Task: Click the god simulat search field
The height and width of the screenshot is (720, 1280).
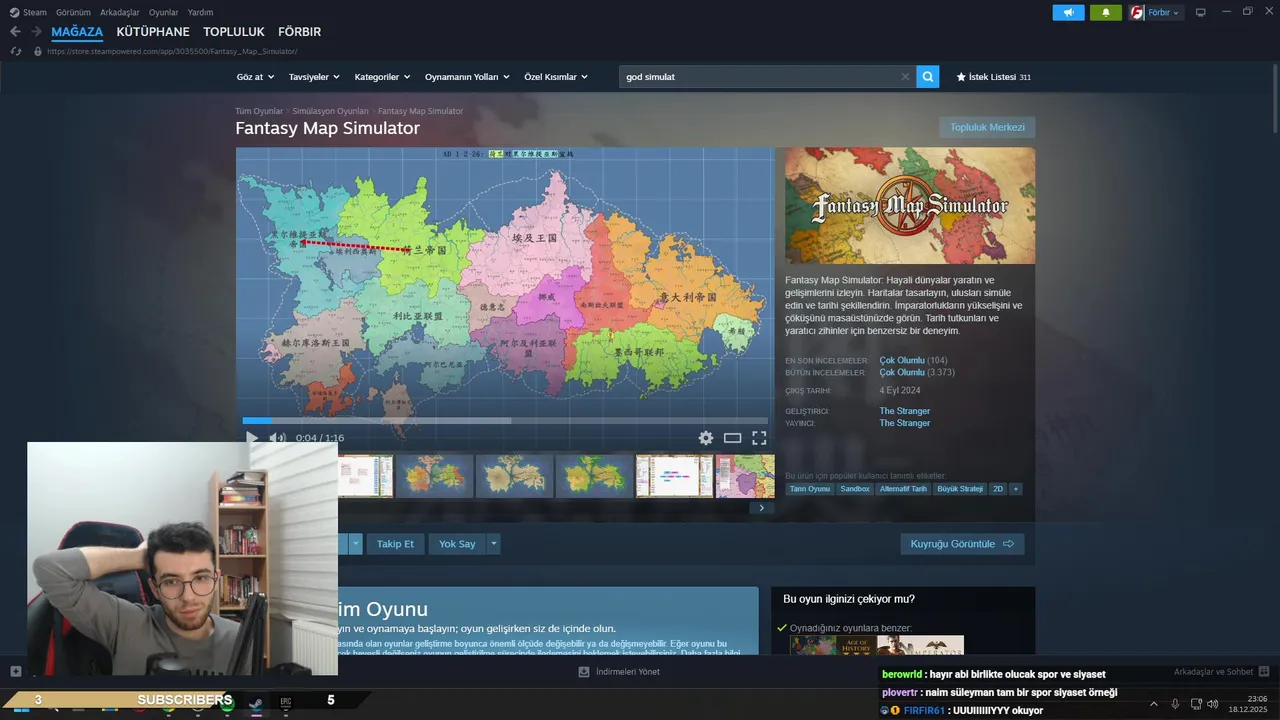Action: 759,77
